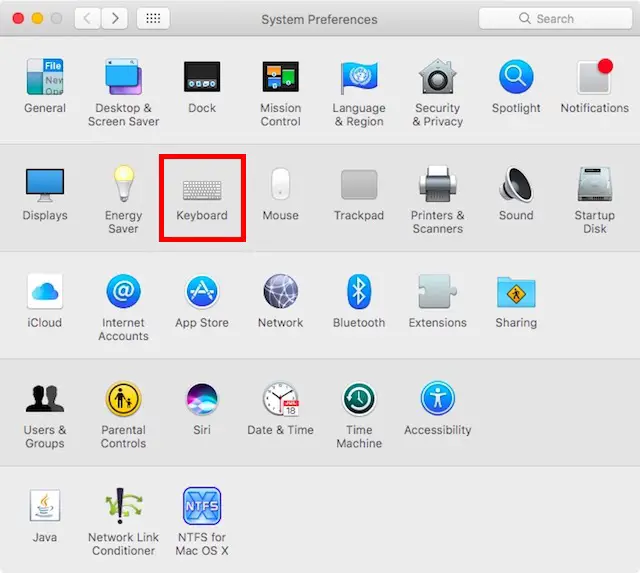Viewport: 640px width, 573px height.
Task: Click the back navigation arrow
Action: pyautogui.click(x=87, y=18)
